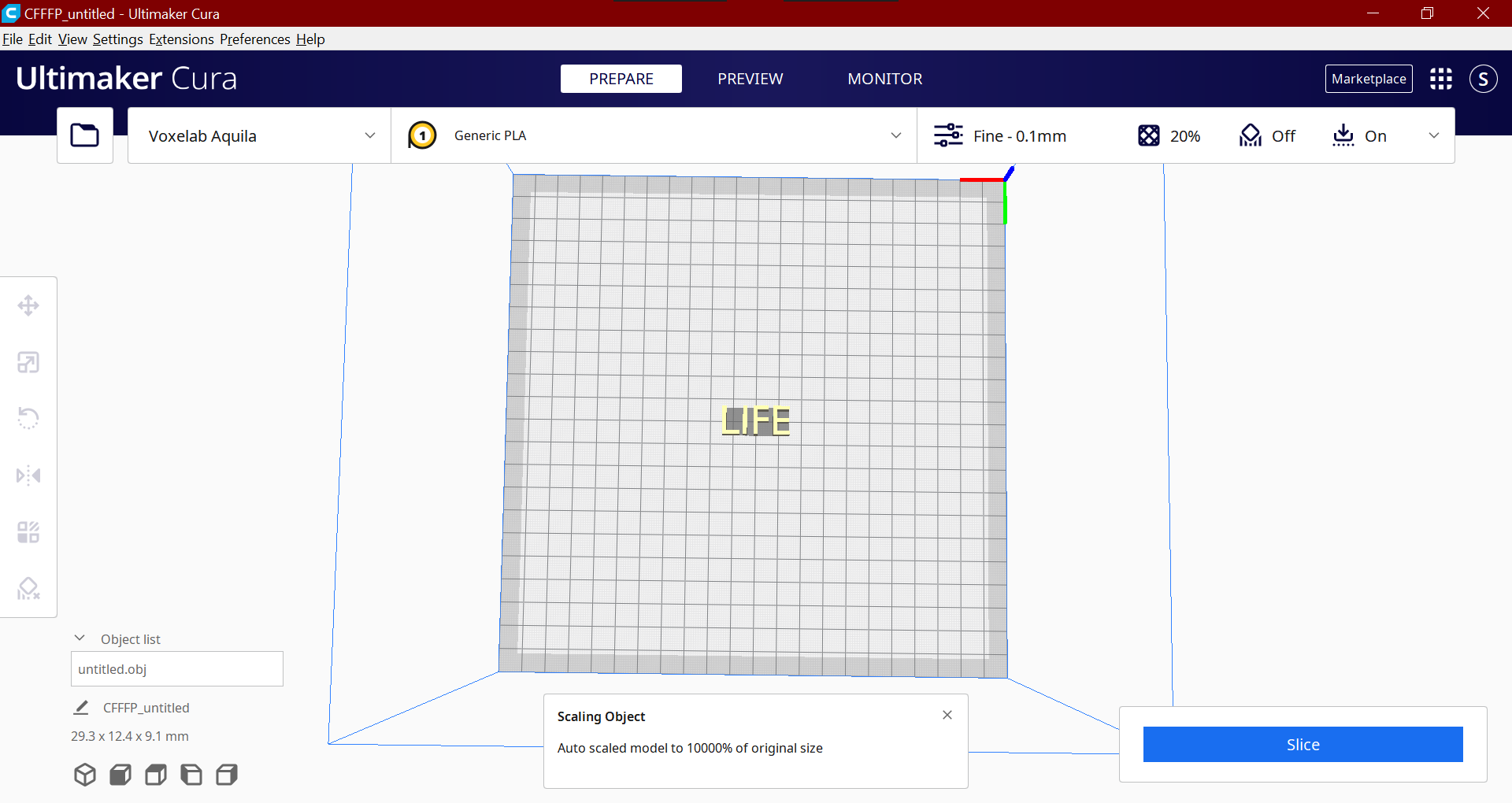Switch camera to front view cube icon
This screenshot has height=803, width=1512.
[x=120, y=775]
